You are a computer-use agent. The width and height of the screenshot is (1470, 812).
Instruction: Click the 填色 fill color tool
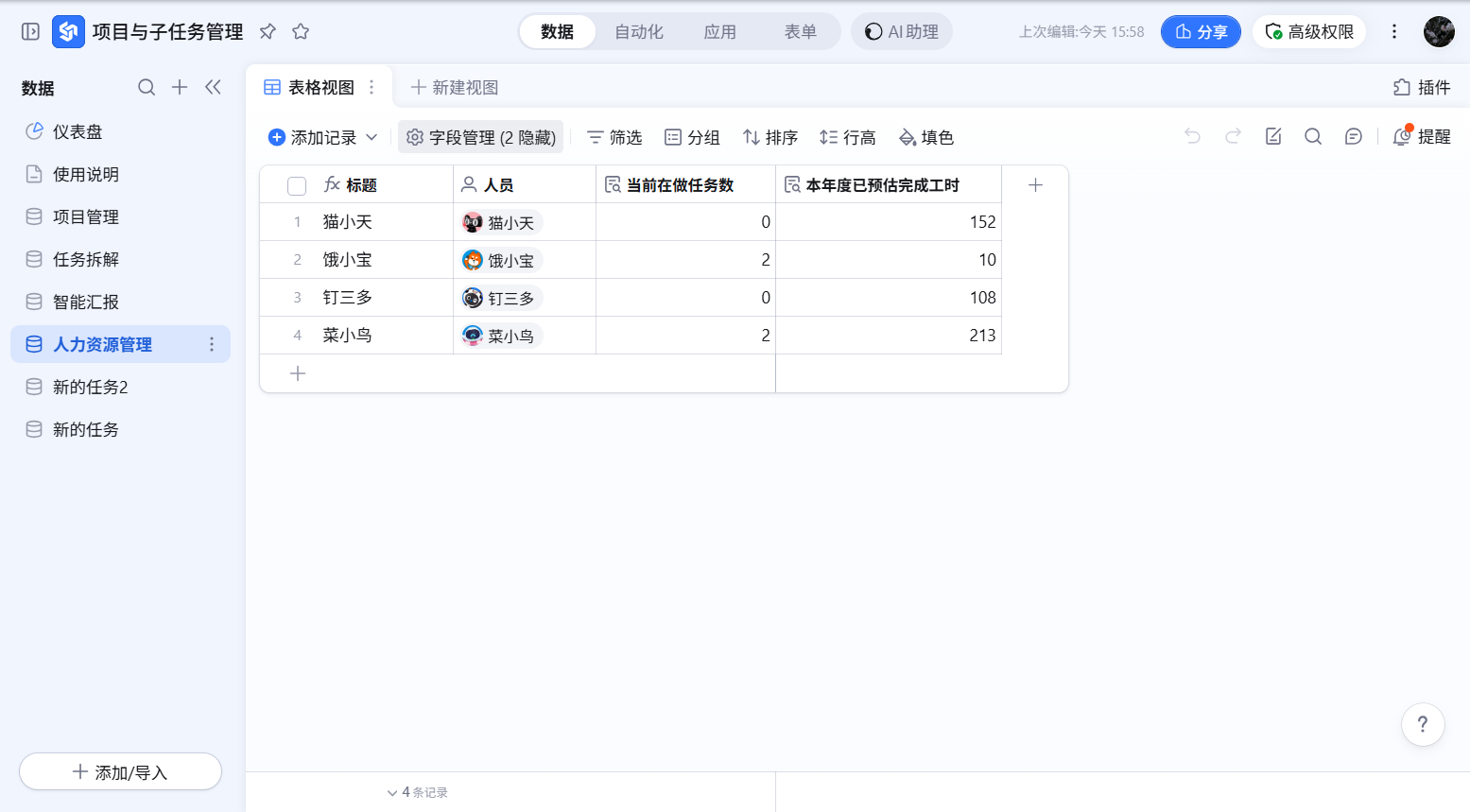point(925,137)
